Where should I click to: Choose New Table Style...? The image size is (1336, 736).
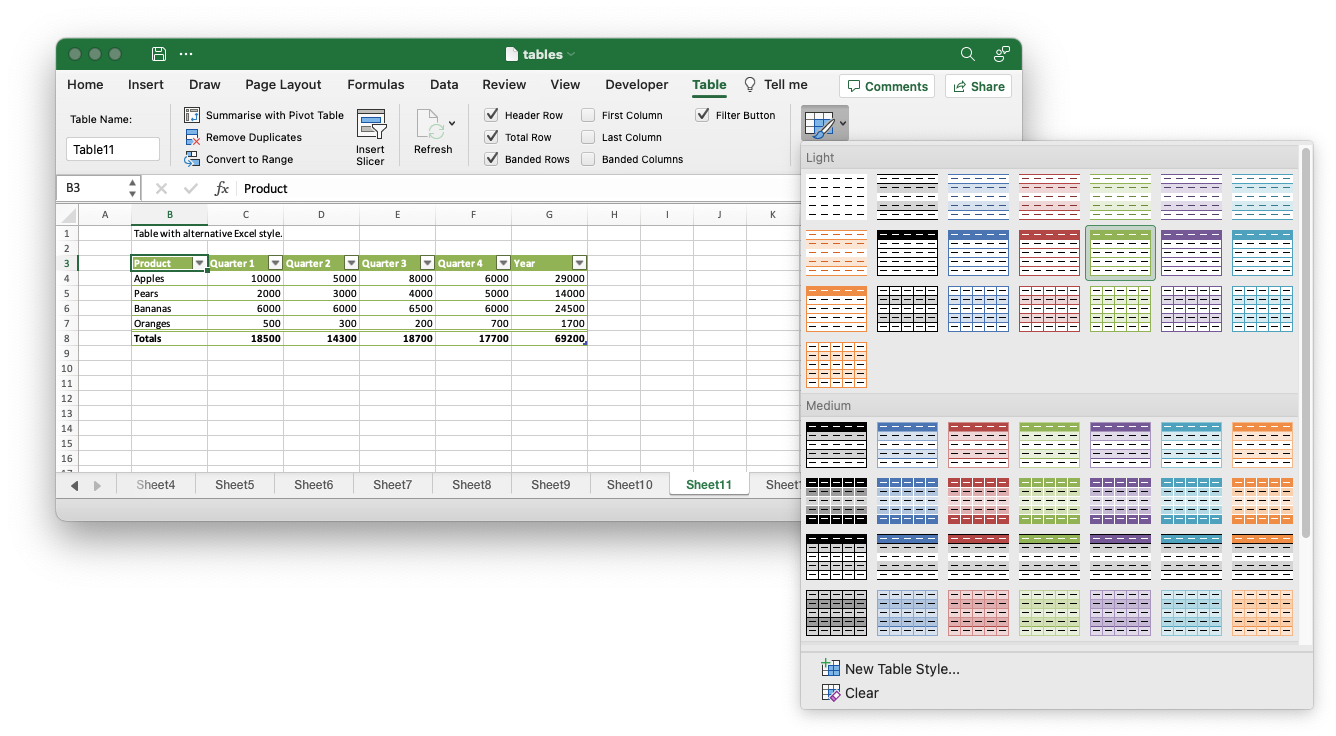click(x=890, y=669)
